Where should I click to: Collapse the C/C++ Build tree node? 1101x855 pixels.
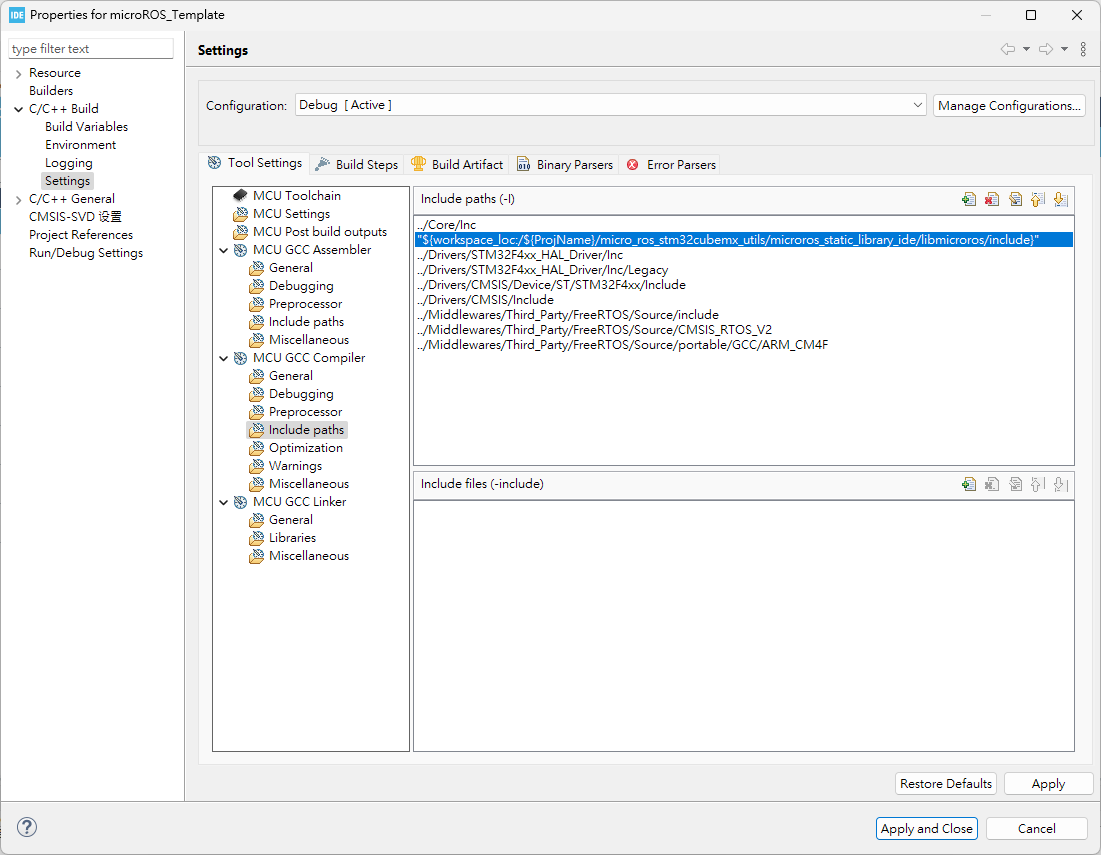point(18,108)
